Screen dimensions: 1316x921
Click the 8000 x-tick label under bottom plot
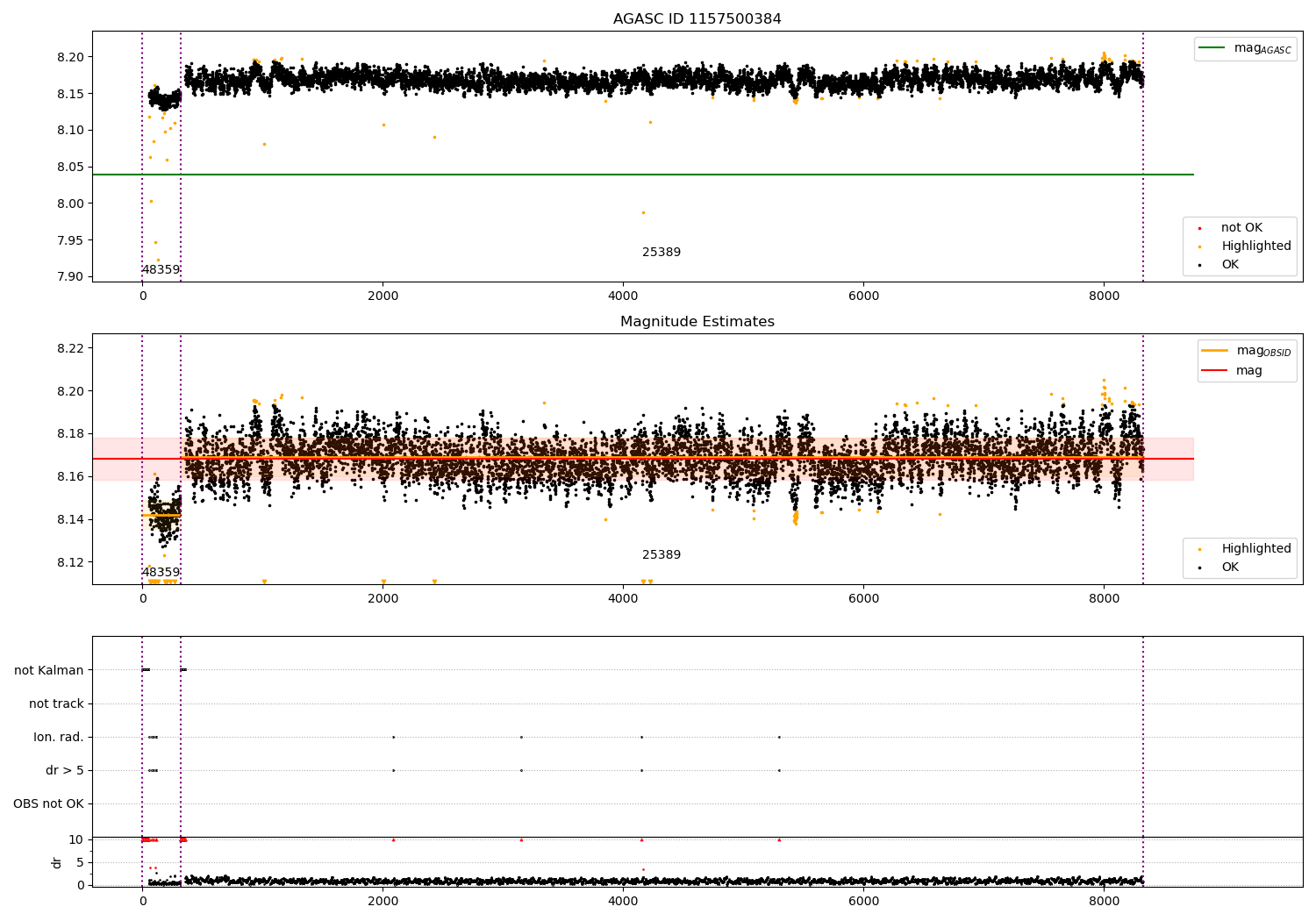point(1104,902)
